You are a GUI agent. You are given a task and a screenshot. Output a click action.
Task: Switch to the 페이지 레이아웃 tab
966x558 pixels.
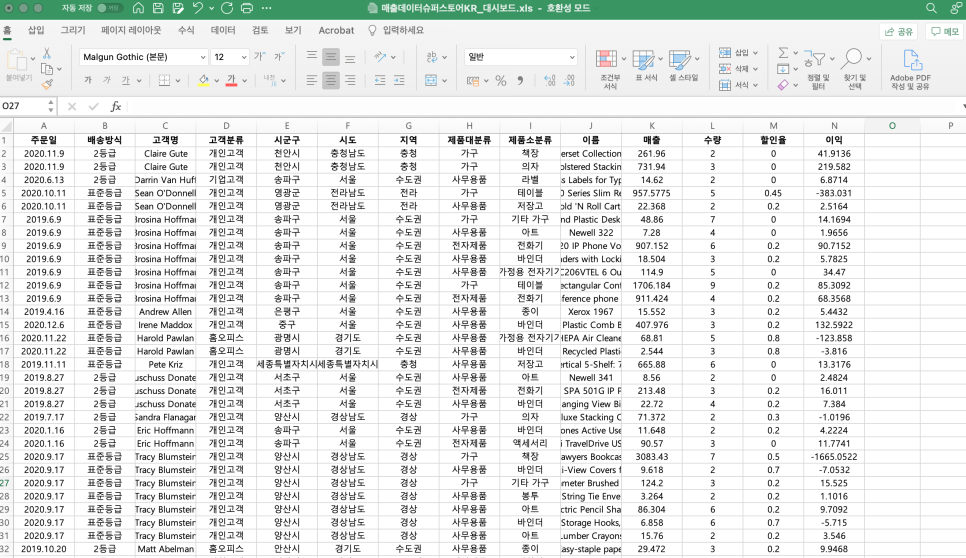tap(131, 30)
